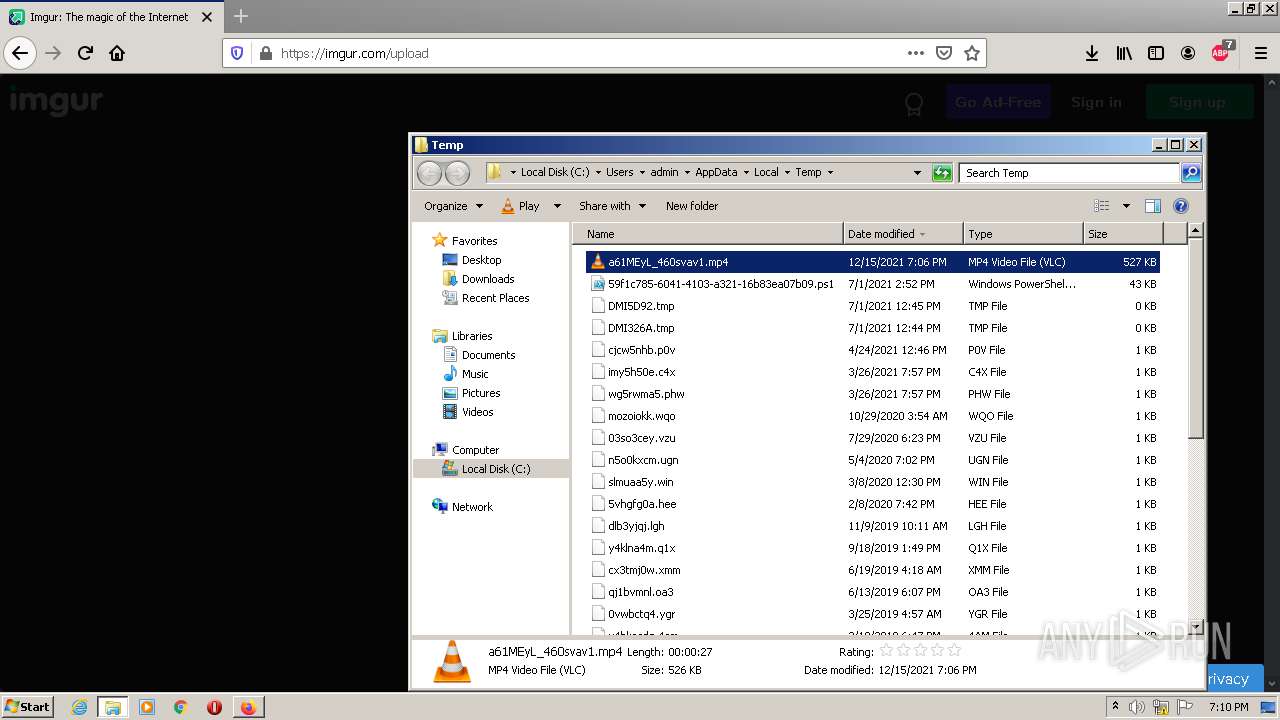The image size is (1280, 720).
Task: Select Downloads in Favorites
Action: coord(488,279)
